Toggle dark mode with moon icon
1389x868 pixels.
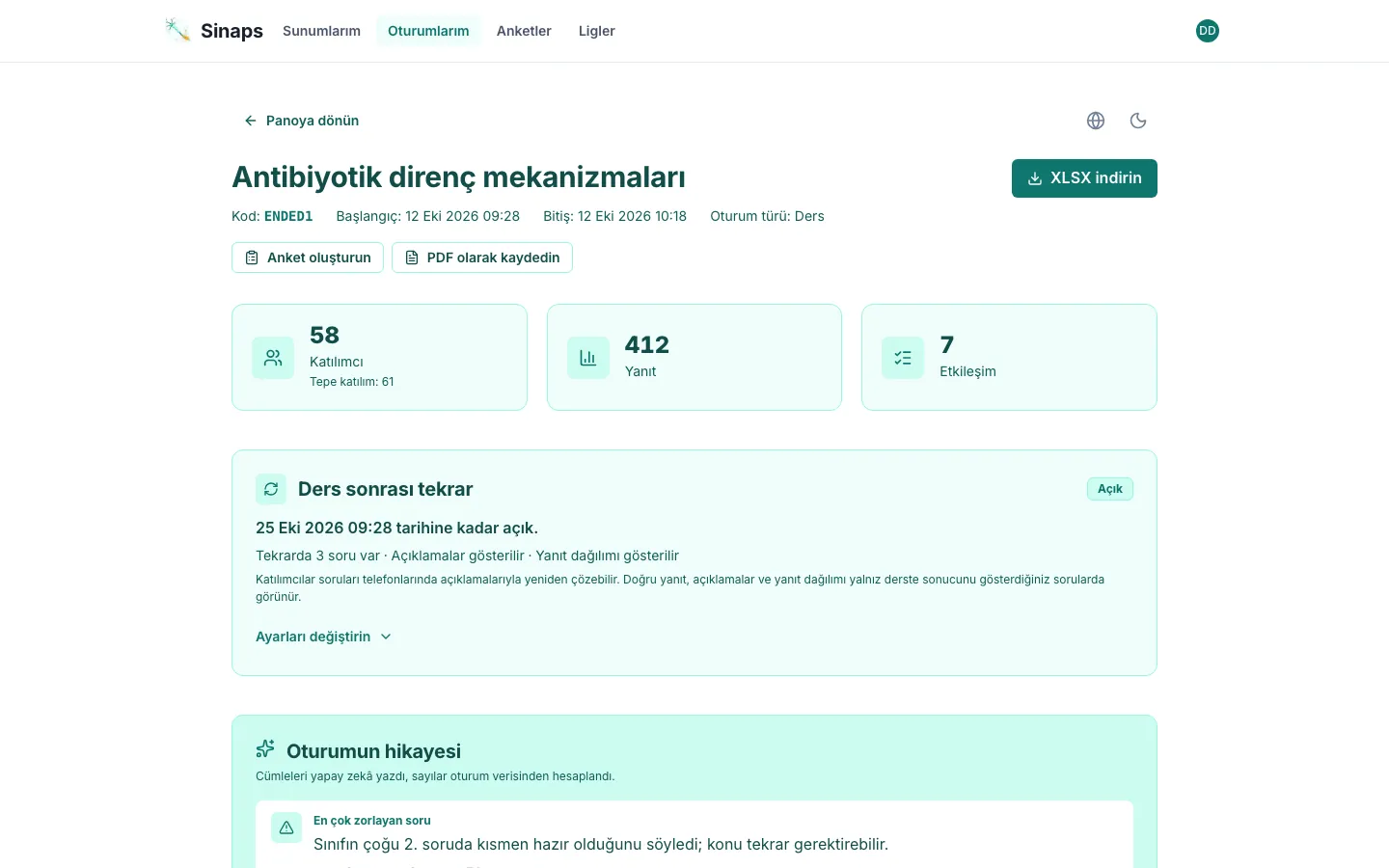pyautogui.click(x=1138, y=121)
